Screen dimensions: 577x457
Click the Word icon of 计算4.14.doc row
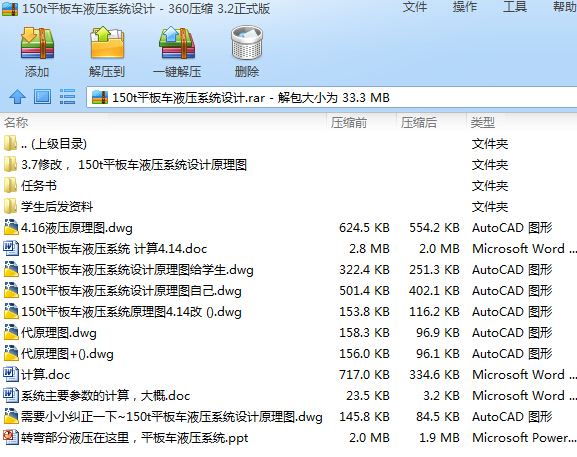(11, 248)
